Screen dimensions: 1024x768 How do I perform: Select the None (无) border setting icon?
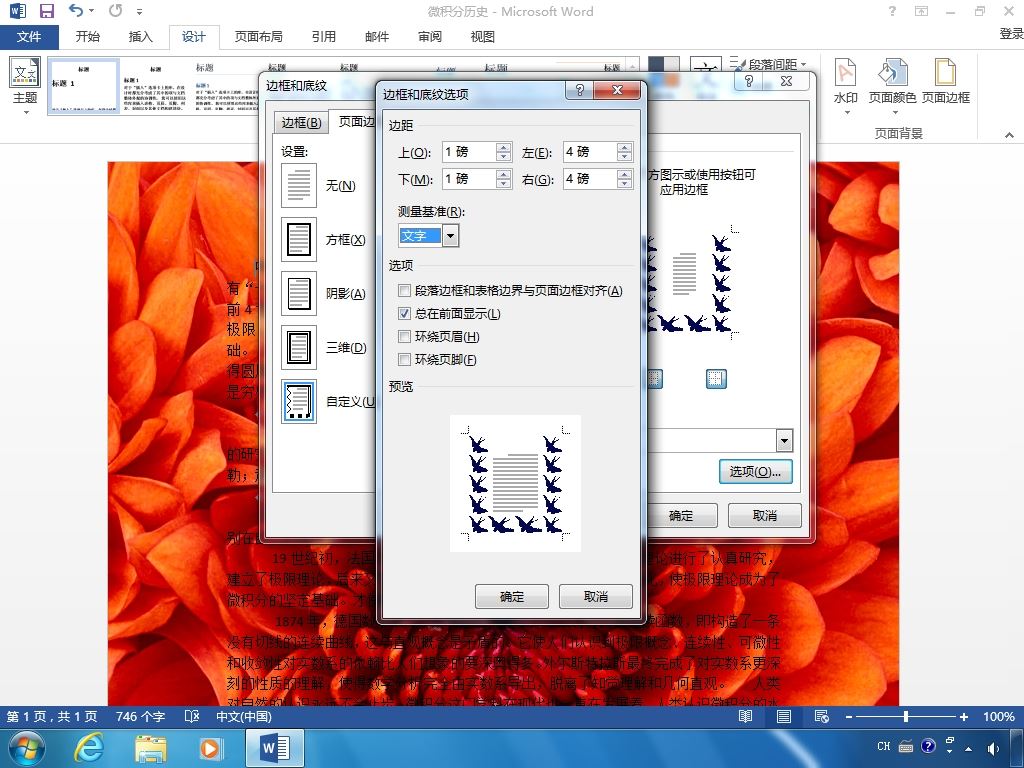point(299,185)
